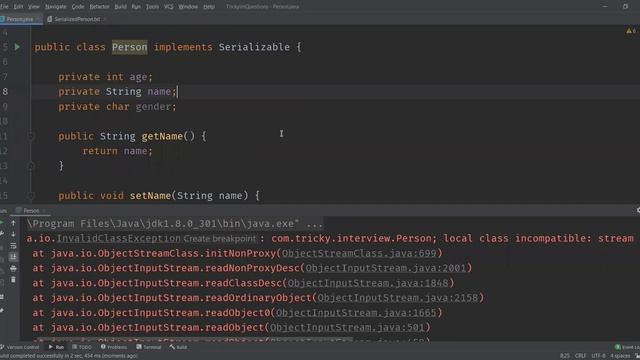This screenshot has height=360, width=640.
Task: Open the Build menu
Action: pos(120,7)
